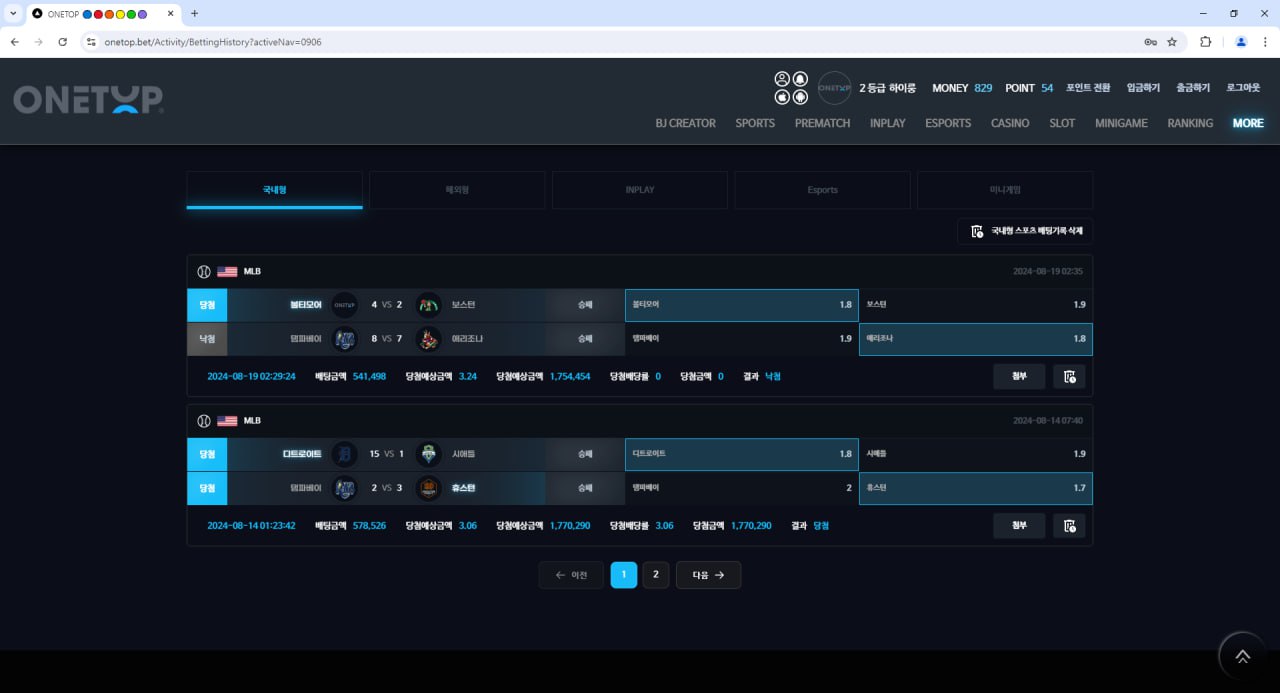
Task: Click the 로그아웃 link
Action: point(1243,88)
